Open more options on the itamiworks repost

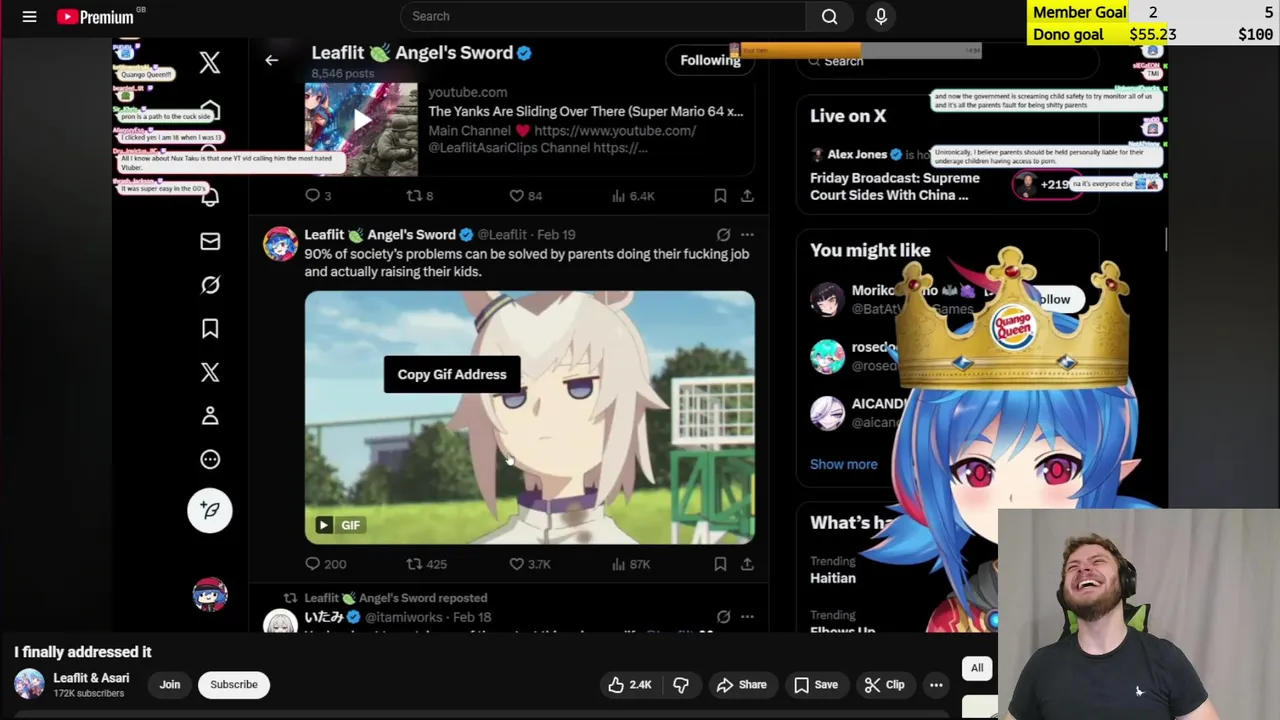[x=747, y=617]
